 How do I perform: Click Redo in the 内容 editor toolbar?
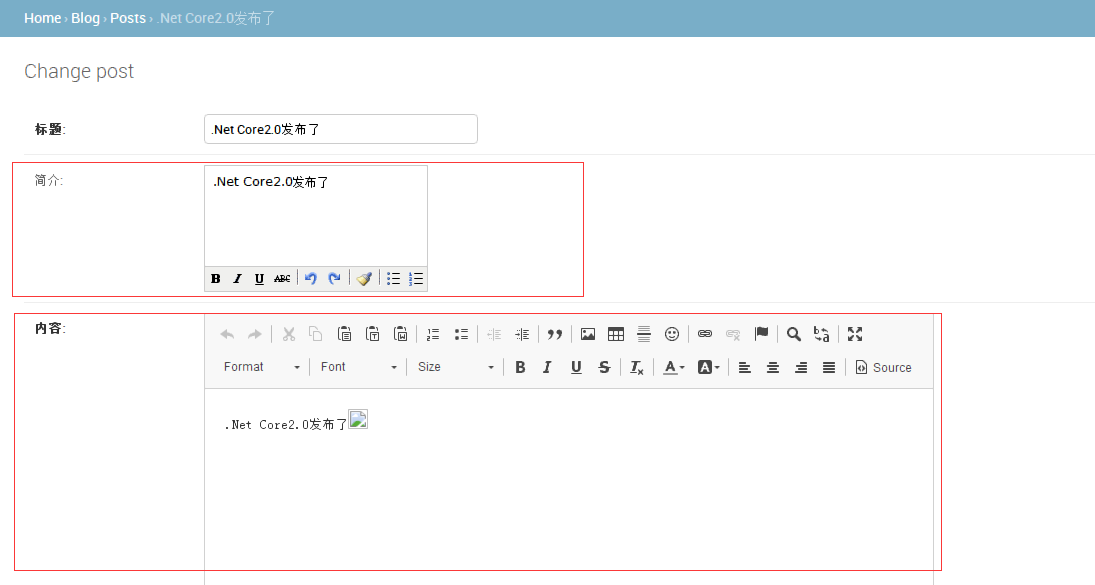pos(255,334)
